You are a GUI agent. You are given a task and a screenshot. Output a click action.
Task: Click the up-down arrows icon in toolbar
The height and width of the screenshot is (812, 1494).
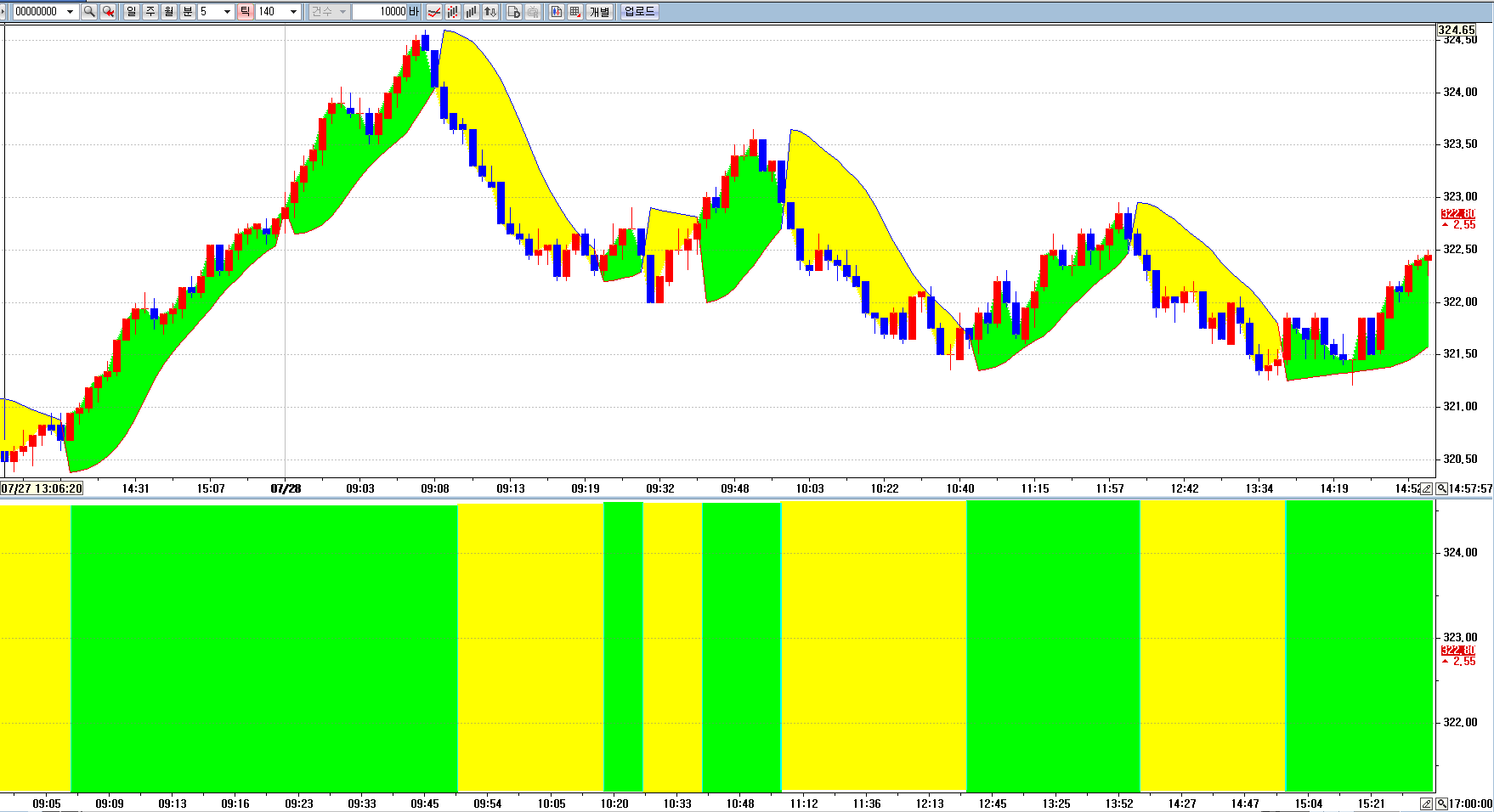click(x=490, y=11)
